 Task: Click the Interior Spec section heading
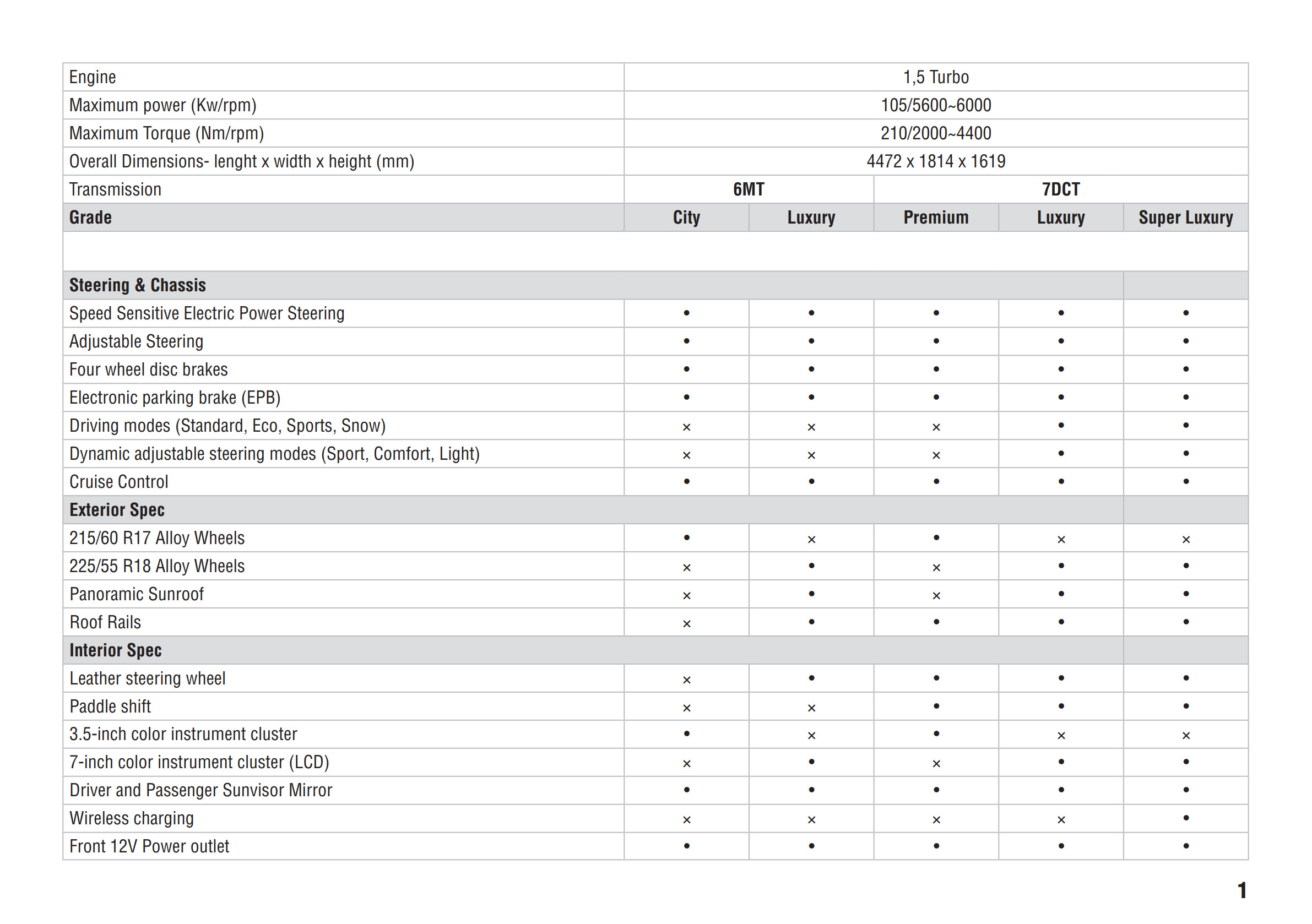pyautogui.click(x=116, y=650)
